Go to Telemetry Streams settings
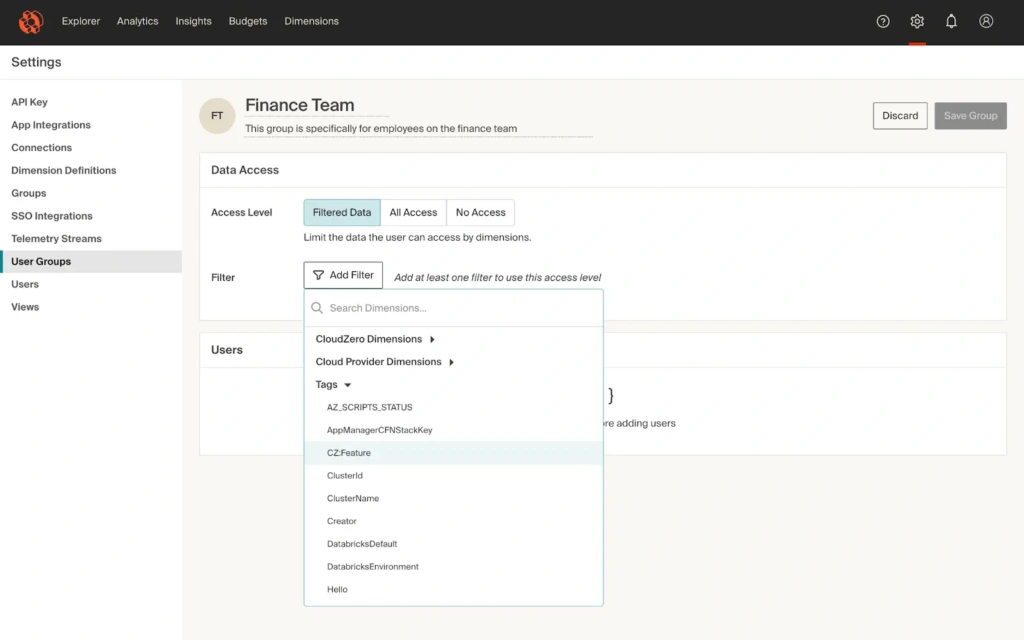Viewport: 1024px width, 640px height. coord(56,239)
